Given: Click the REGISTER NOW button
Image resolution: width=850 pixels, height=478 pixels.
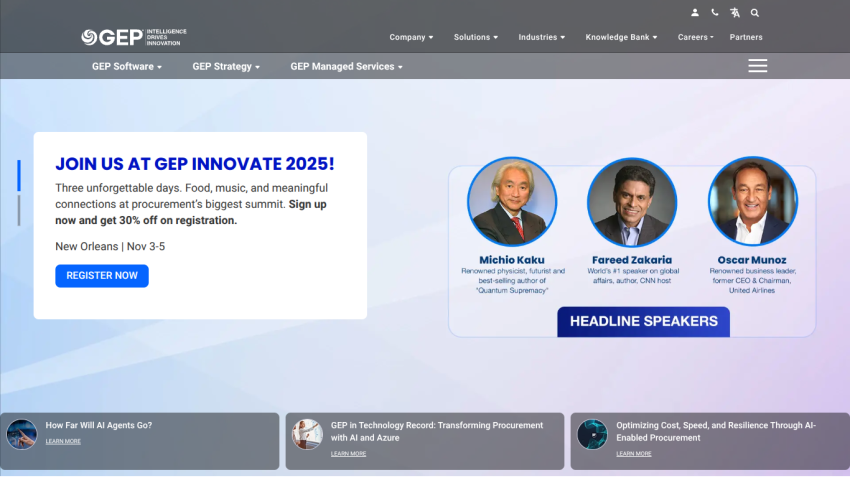Looking at the screenshot, I should click(x=102, y=276).
